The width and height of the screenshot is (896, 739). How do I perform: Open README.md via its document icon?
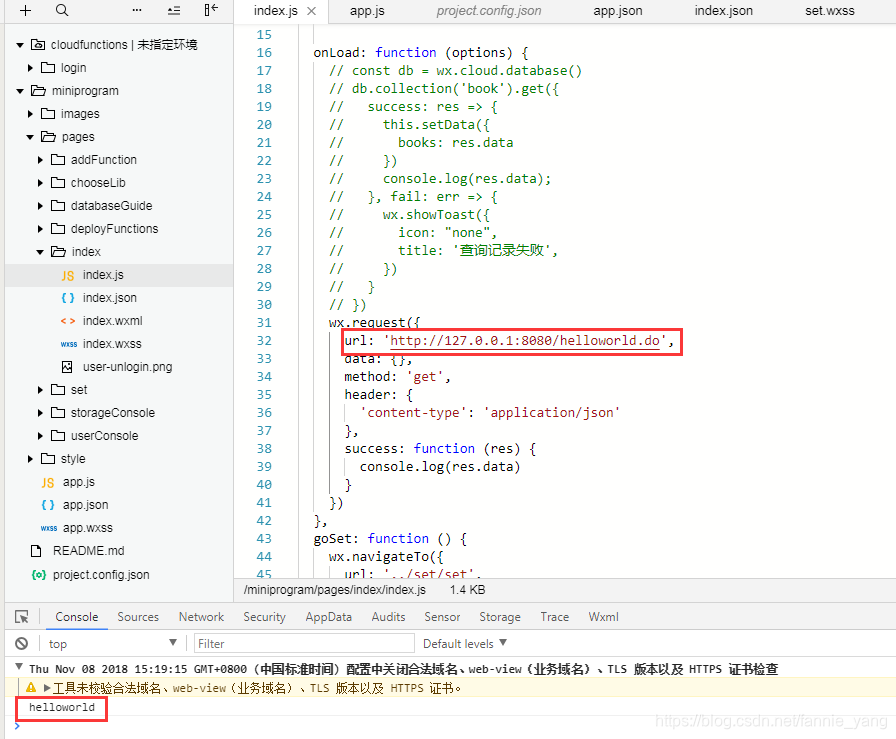[36, 551]
